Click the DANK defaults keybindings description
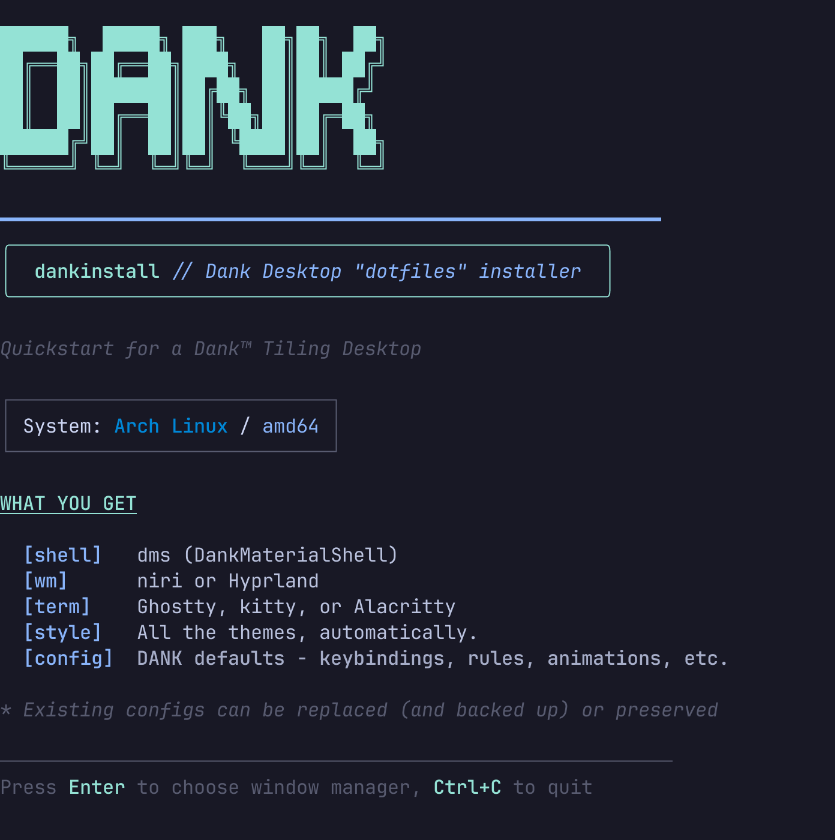This screenshot has height=840, width=835. 432,659
